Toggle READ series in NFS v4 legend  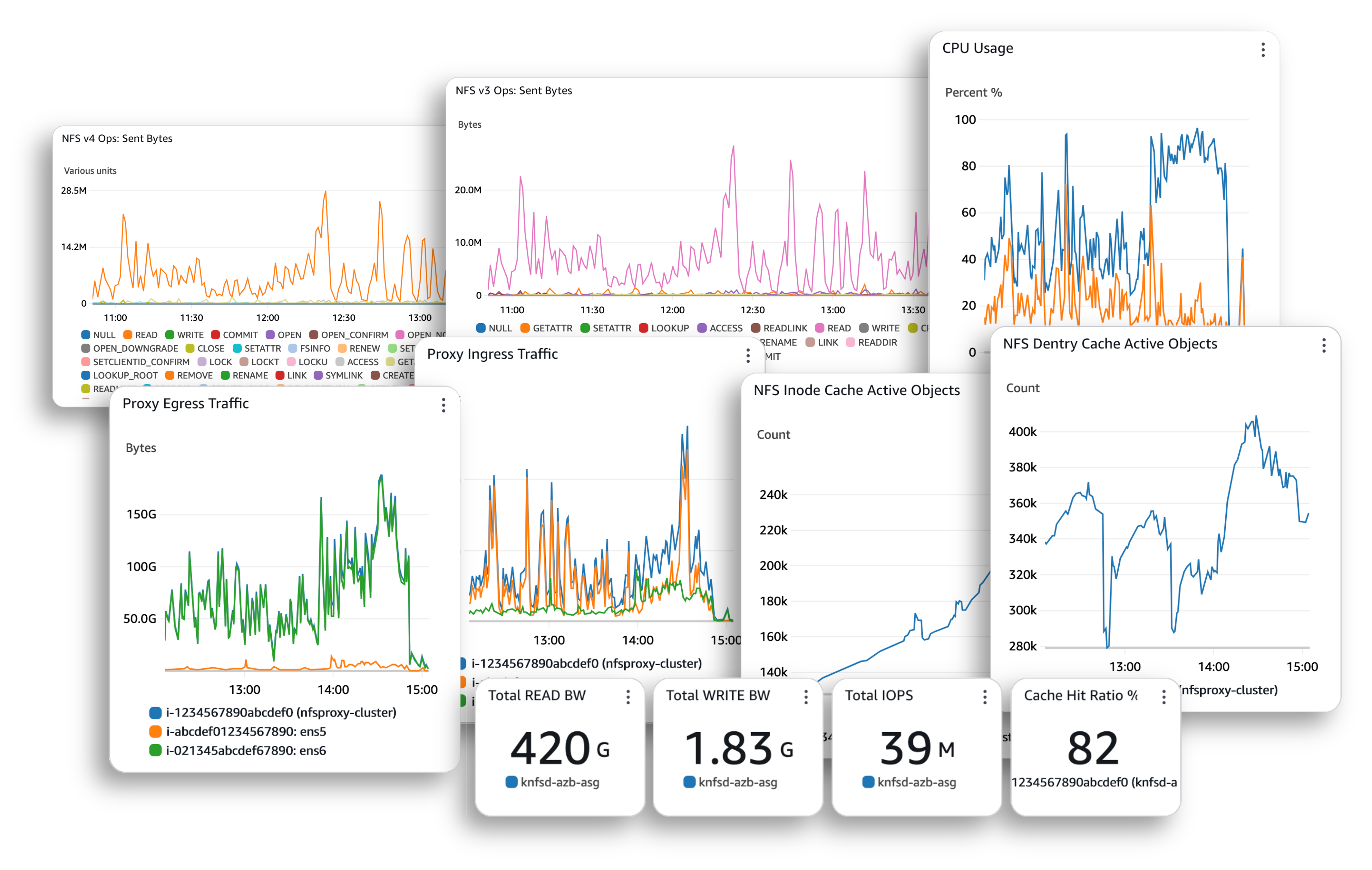[x=140, y=335]
